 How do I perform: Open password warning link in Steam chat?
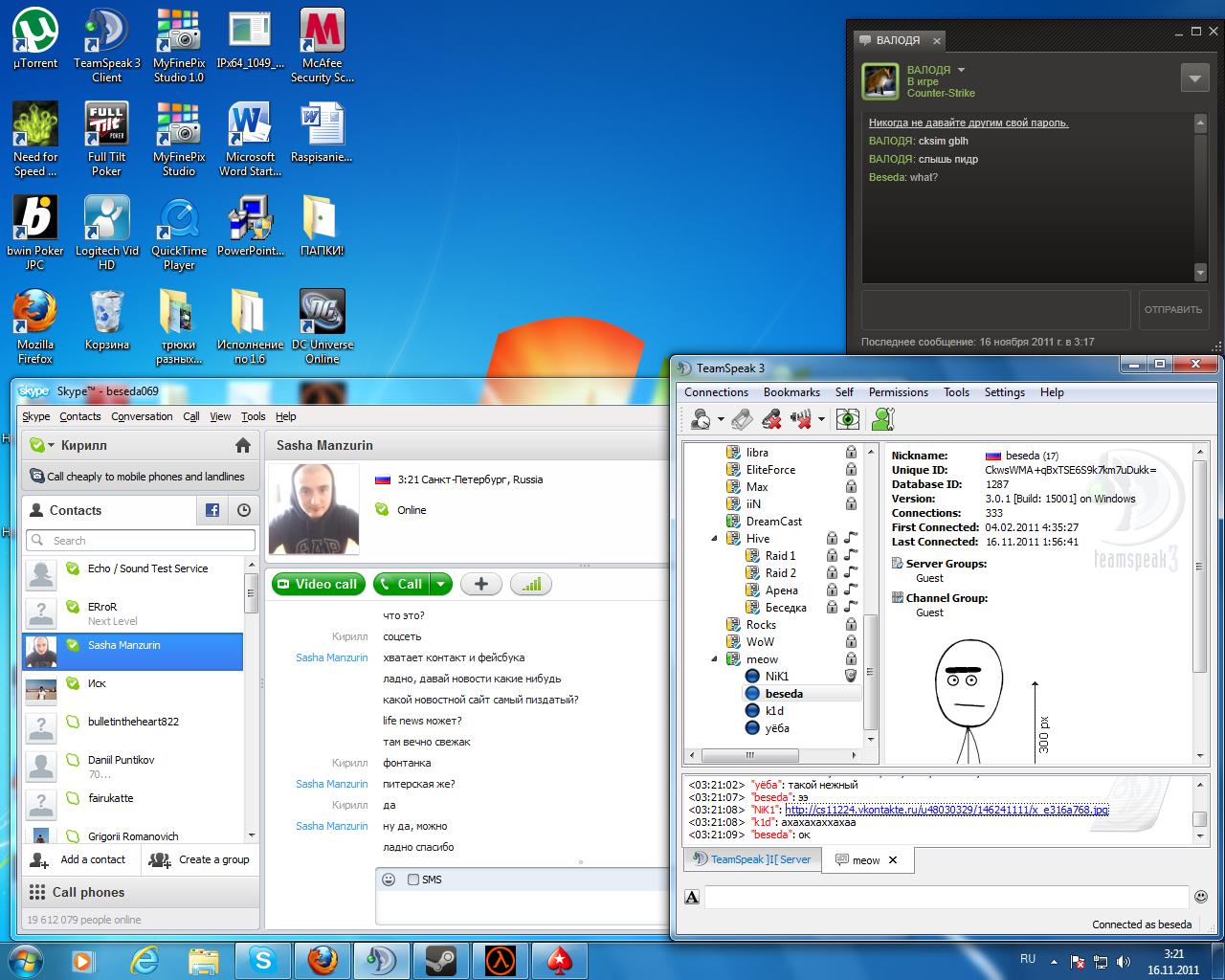[969, 122]
